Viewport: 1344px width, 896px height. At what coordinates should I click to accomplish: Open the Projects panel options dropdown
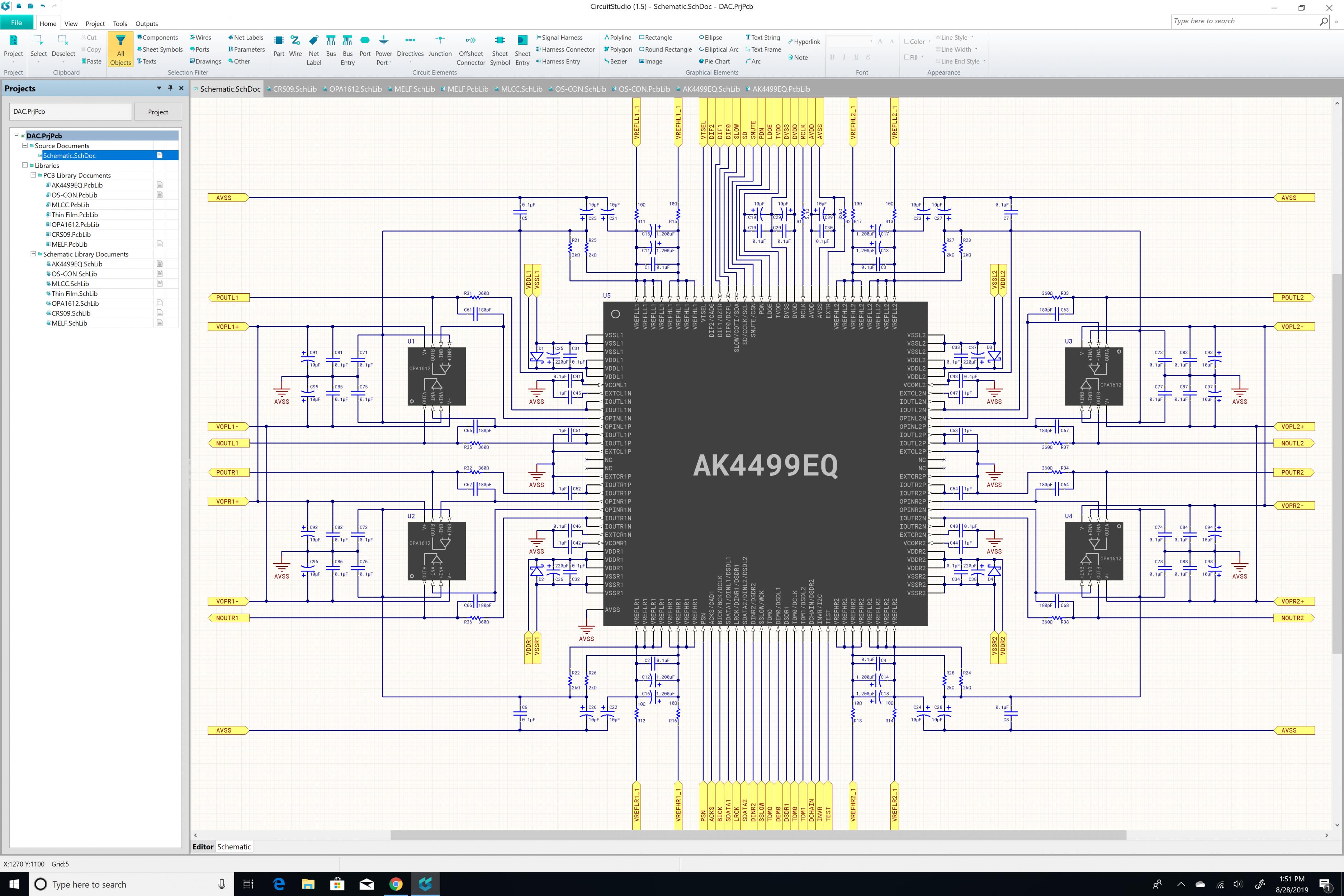coord(159,88)
